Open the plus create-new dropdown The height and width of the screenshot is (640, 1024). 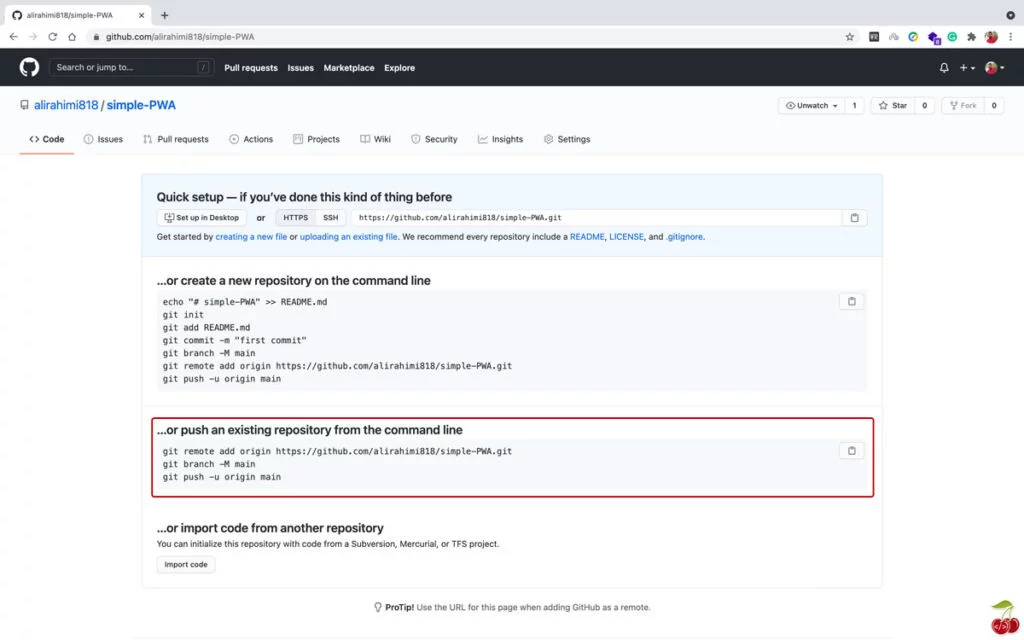[966, 68]
